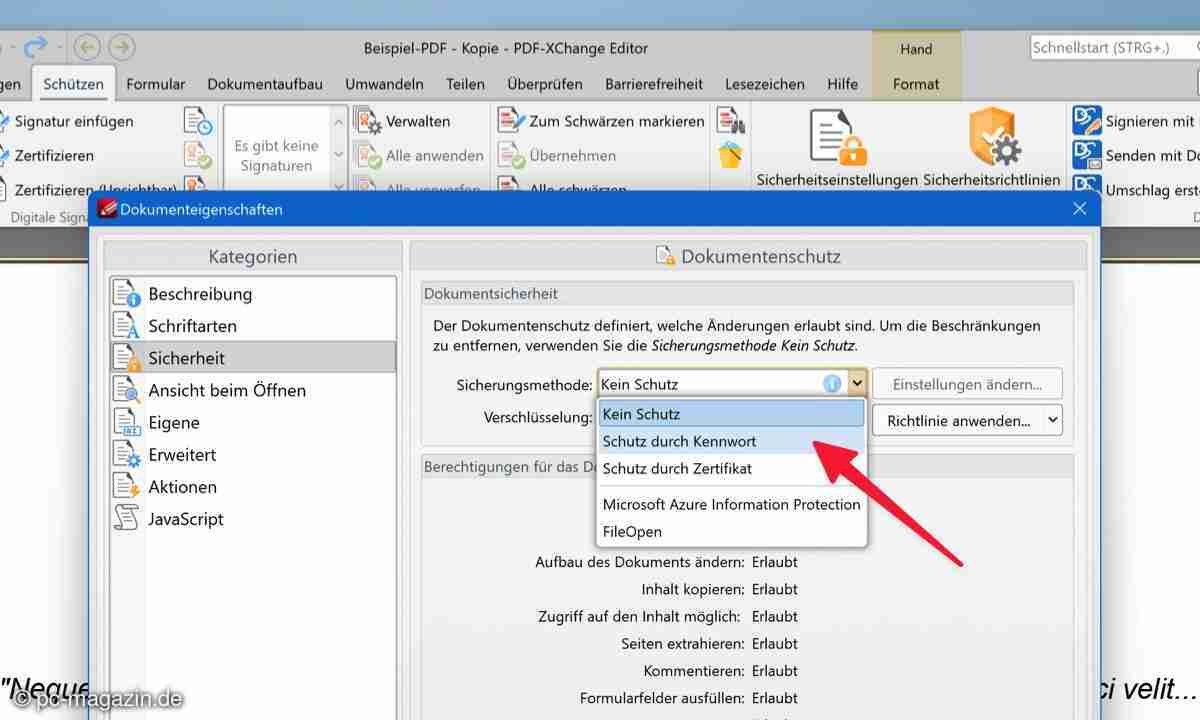The image size is (1200, 720).
Task: Select the Aktionen category
Action: click(x=182, y=487)
